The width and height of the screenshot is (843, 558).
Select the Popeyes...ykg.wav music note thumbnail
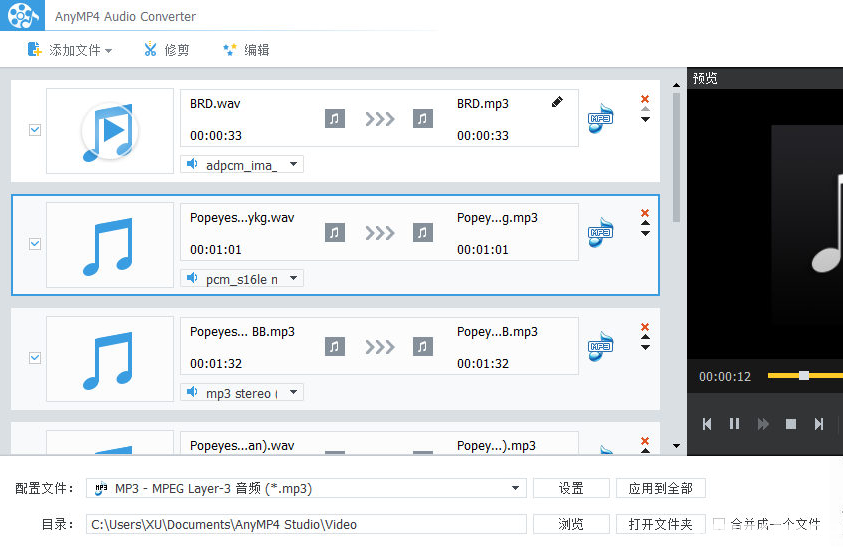click(x=110, y=245)
